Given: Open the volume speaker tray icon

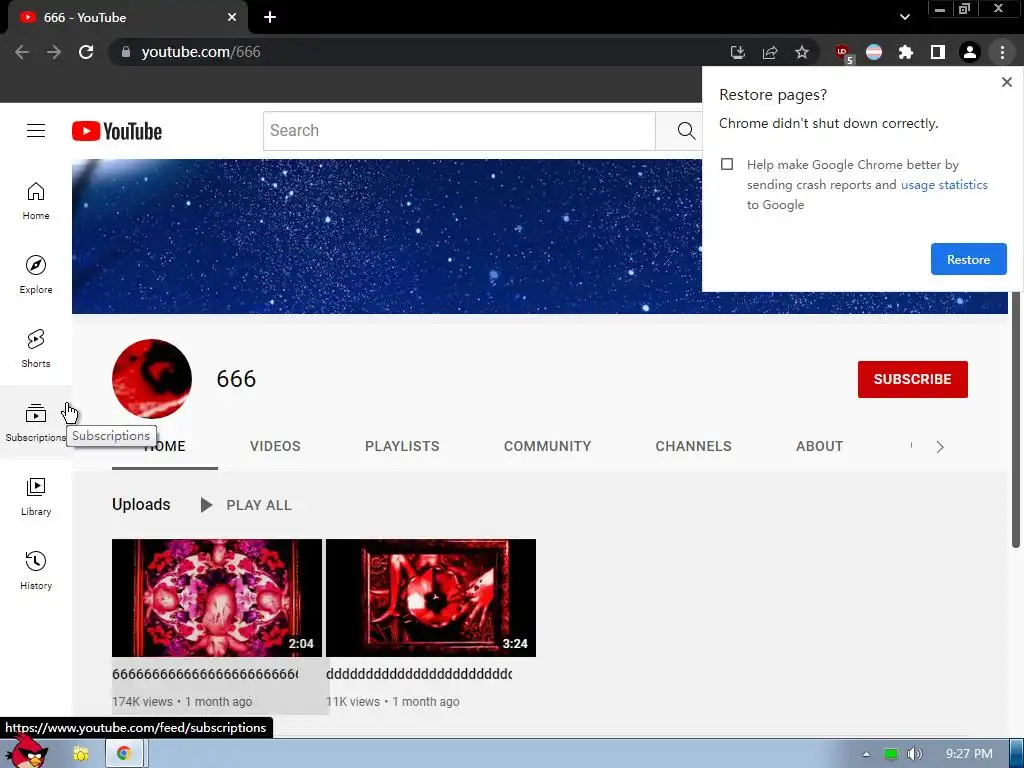Looking at the screenshot, I should click(x=915, y=754).
